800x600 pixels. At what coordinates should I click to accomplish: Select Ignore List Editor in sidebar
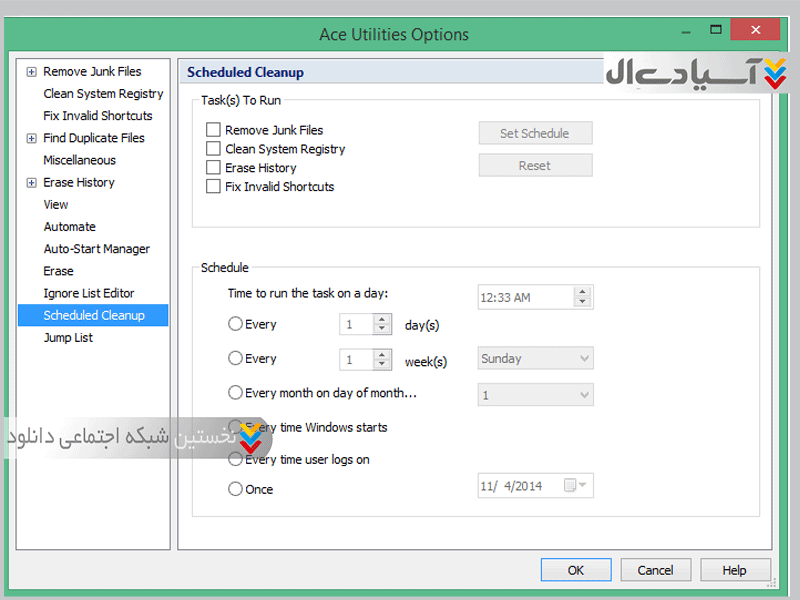pyautogui.click(x=88, y=293)
